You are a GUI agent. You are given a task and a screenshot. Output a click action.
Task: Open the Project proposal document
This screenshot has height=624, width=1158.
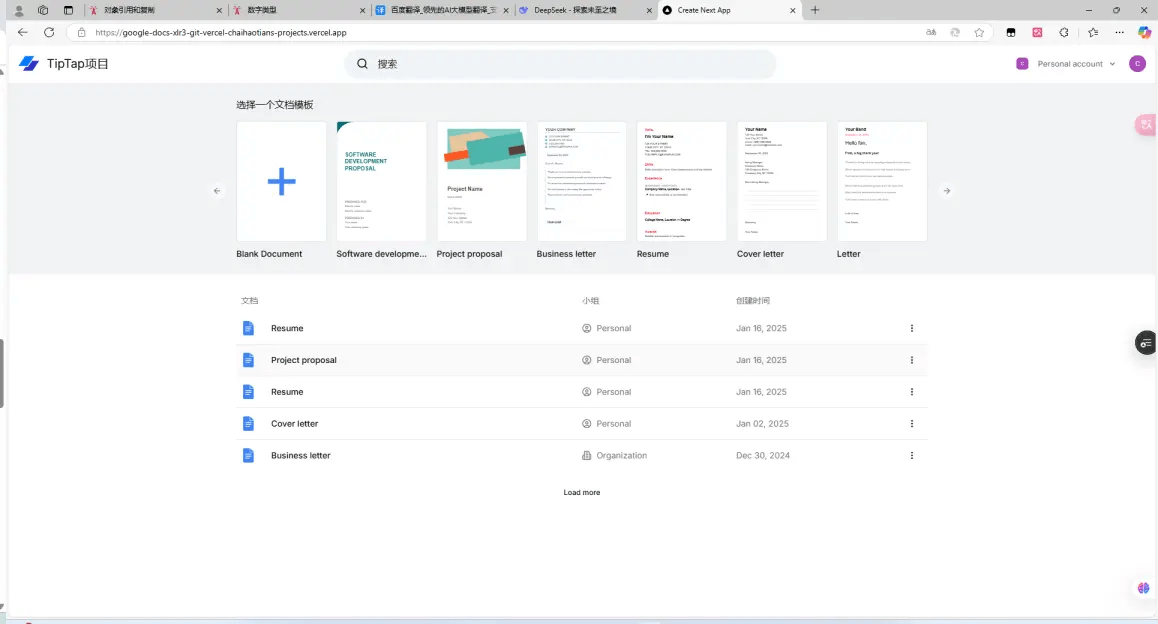tap(303, 360)
